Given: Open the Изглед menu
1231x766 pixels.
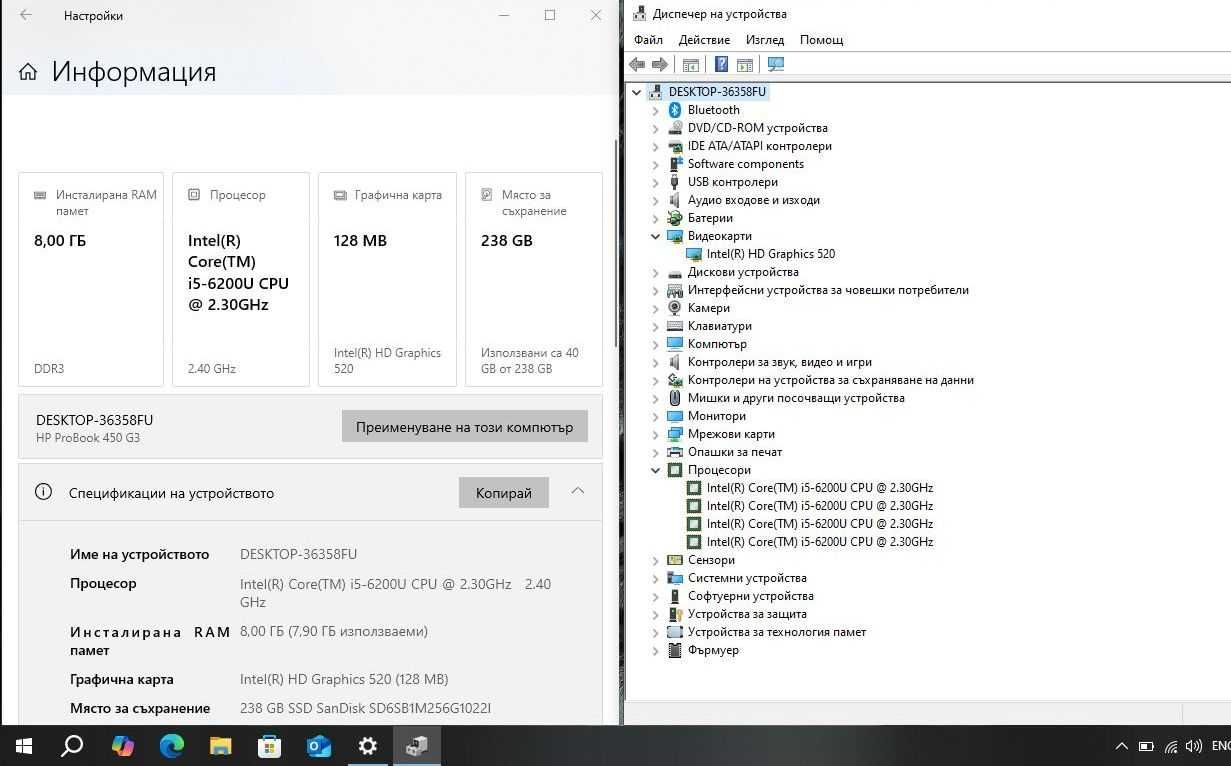Looking at the screenshot, I should click(765, 40).
